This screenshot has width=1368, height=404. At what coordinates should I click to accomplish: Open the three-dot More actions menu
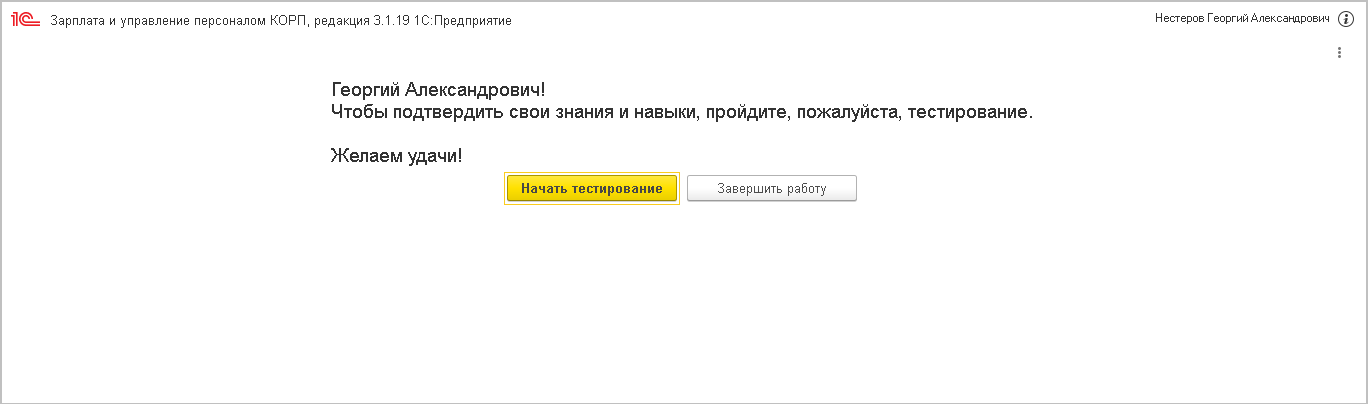[1339, 53]
